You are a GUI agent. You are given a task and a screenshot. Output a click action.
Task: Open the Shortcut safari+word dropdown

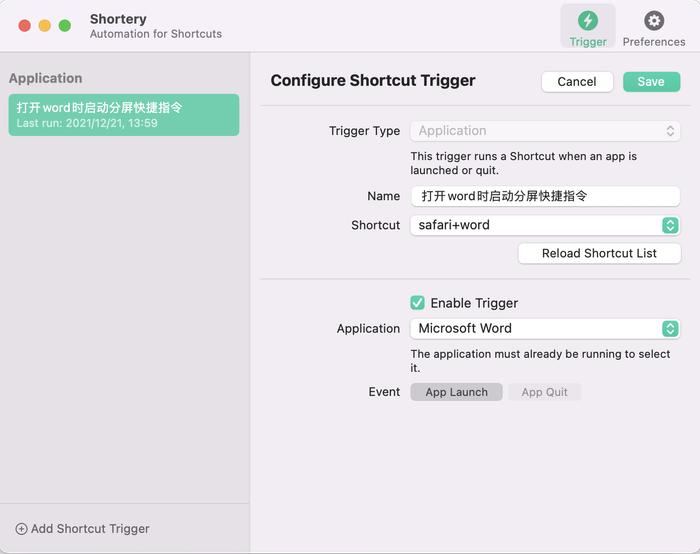545,225
